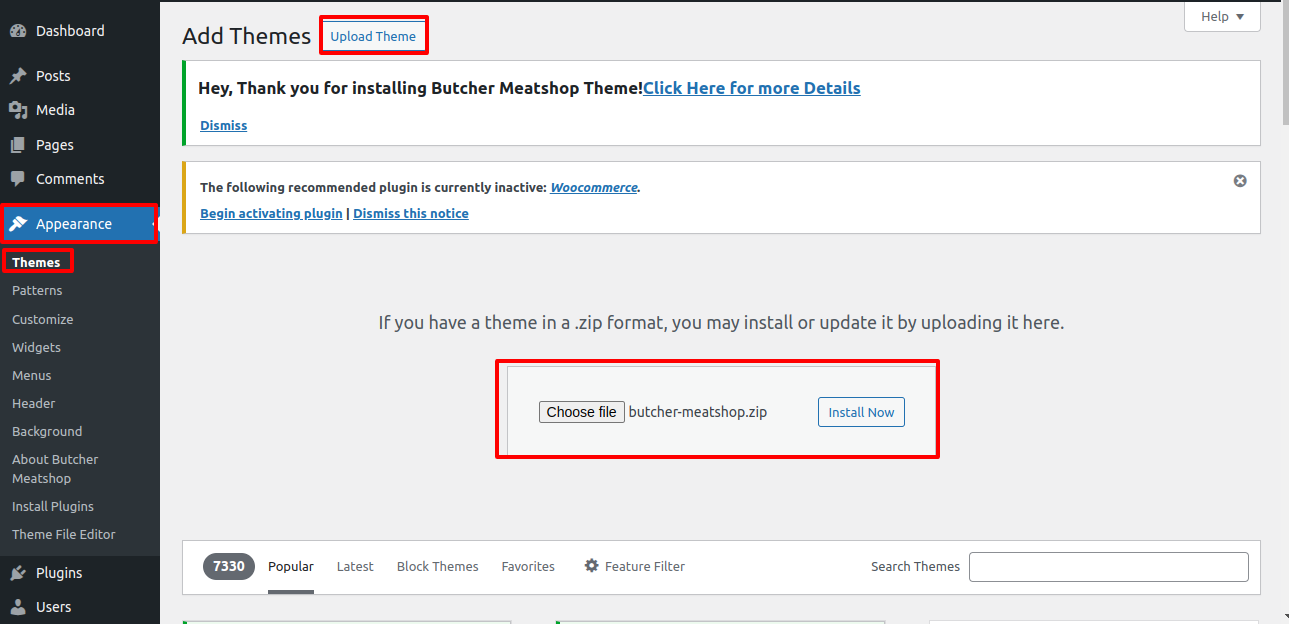Open the Widgets submenu item
This screenshot has width=1289, height=624.
[36, 347]
